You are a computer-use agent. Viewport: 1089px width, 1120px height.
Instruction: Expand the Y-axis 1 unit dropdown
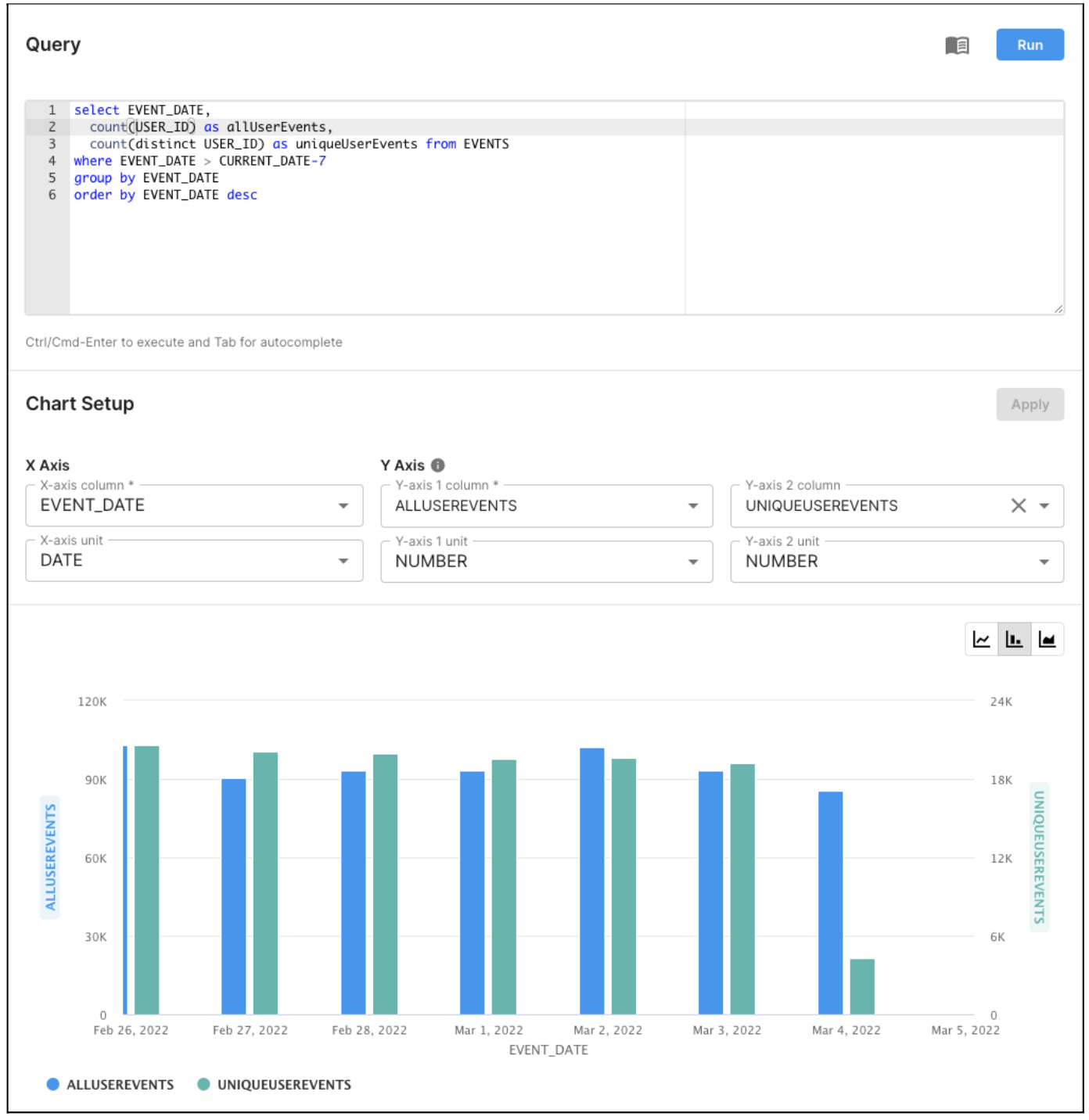(546, 562)
